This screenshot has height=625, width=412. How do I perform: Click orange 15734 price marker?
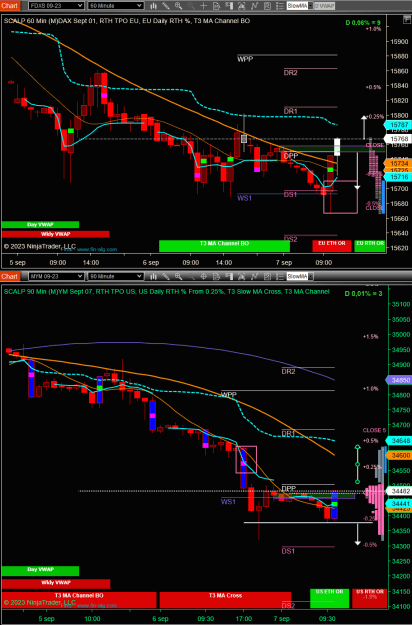pos(398,163)
